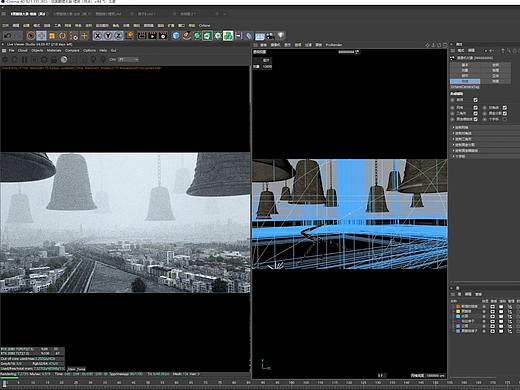This screenshot has width=520, height=390.
Task: Click the light bulb icon in toolbar
Action: [x=281, y=35]
